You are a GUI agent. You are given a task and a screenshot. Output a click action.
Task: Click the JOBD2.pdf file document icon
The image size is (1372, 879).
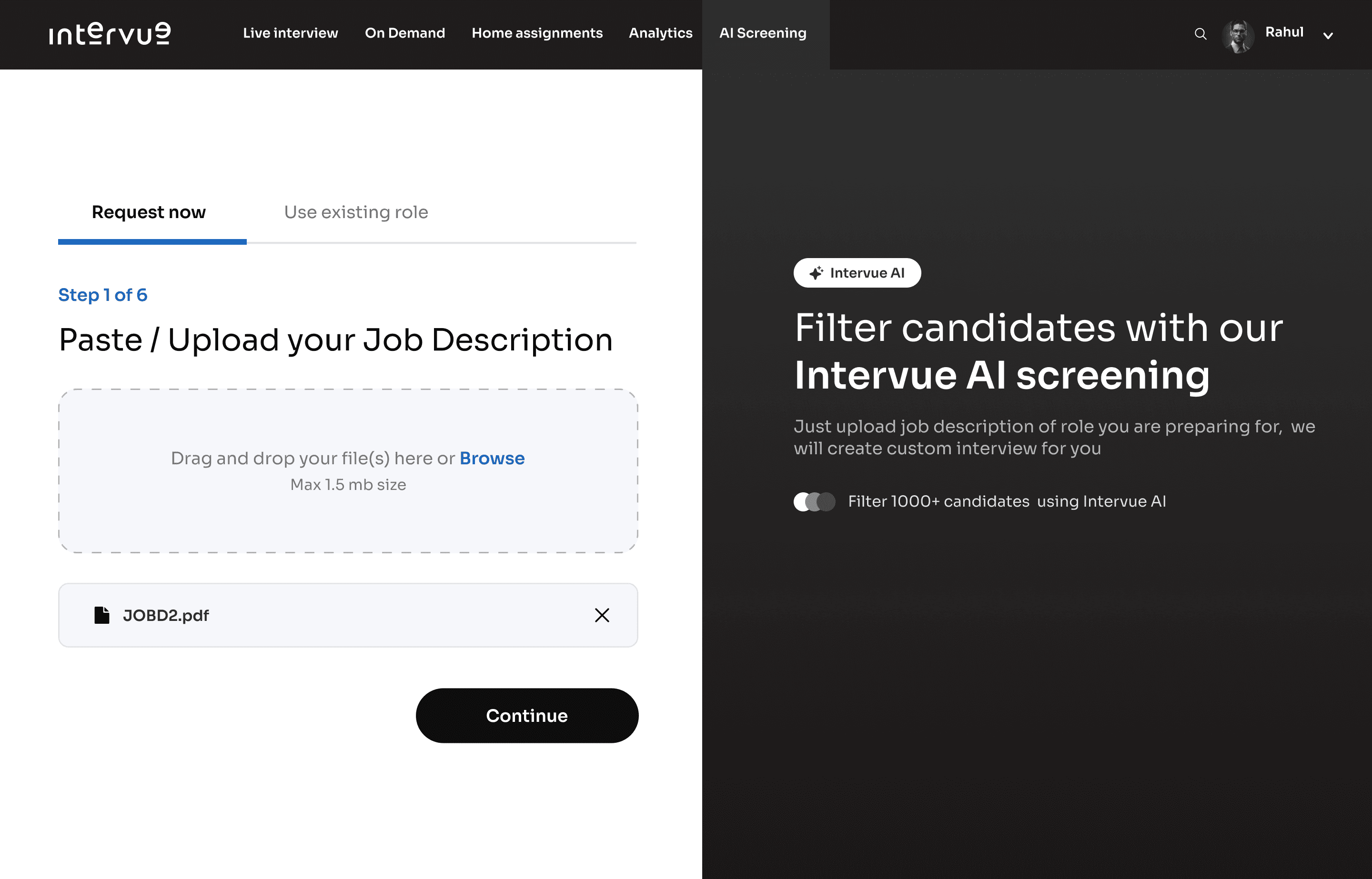click(x=101, y=615)
